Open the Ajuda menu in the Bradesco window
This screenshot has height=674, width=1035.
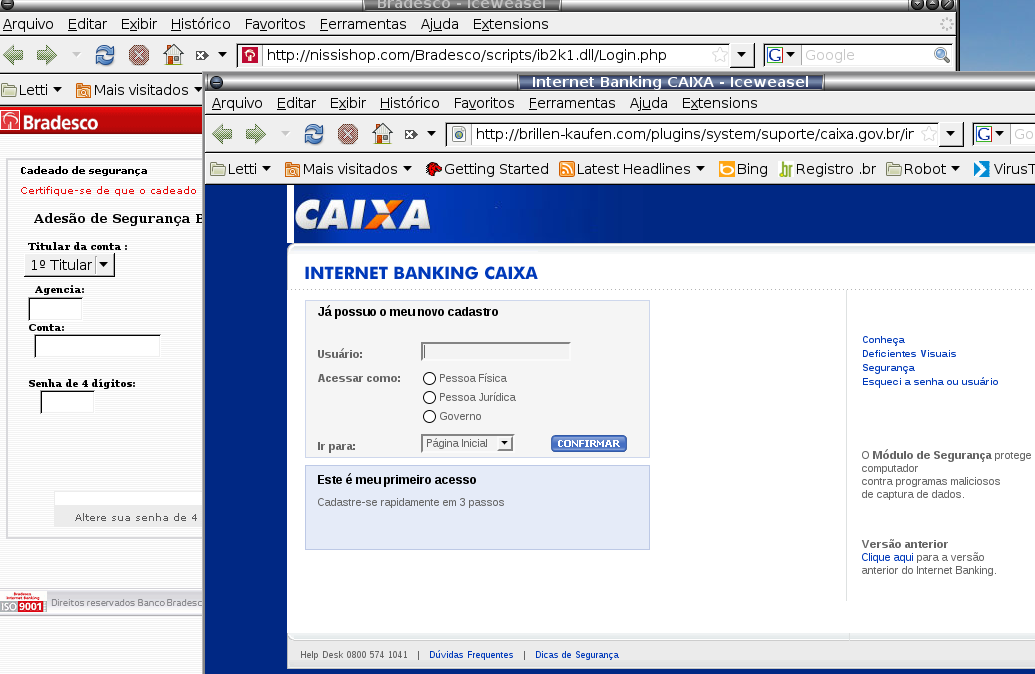click(440, 24)
